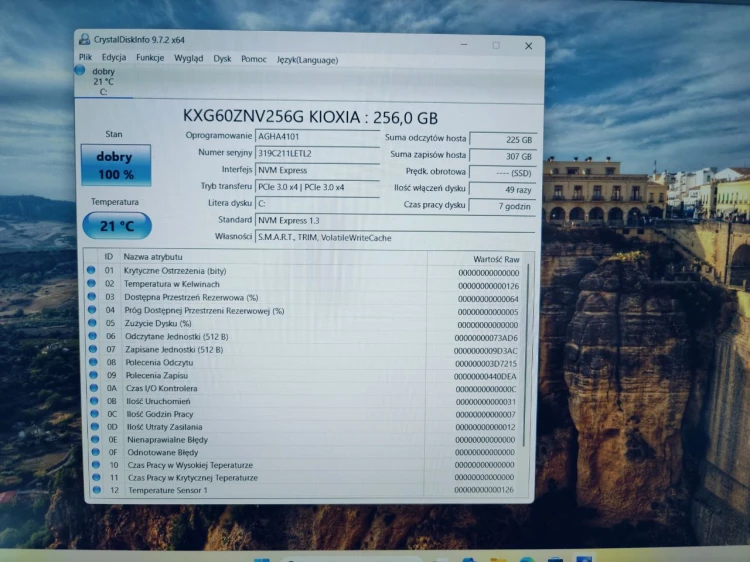This screenshot has width=750, height=562.
Task: Click status dot of Ilość Godzin Pracy row
Action: click(95, 414)
